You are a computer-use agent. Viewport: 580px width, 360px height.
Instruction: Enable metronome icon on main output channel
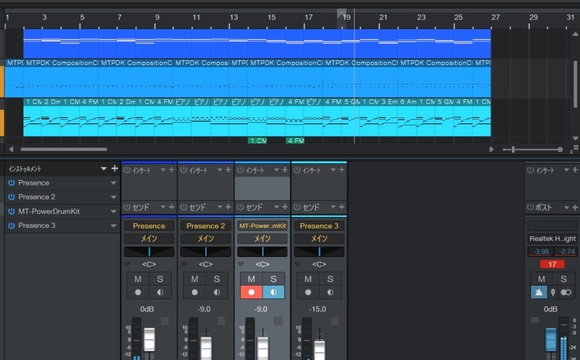pos(539,292)
